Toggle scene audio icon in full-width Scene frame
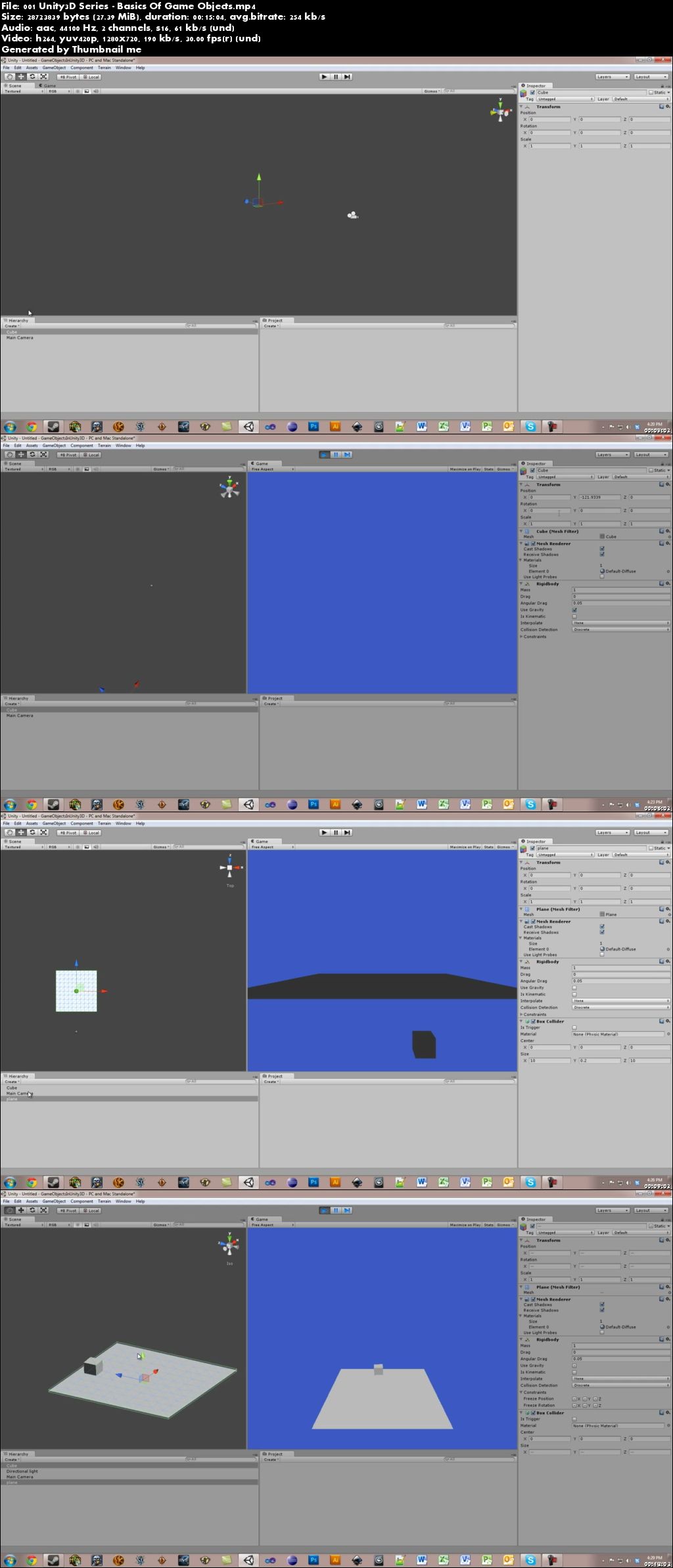The image size is (673, 1568). 95,91
